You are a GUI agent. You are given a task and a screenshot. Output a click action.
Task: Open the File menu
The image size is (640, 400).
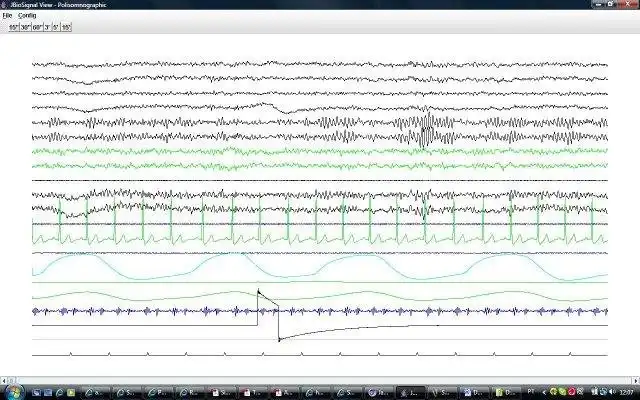[x=7, y=16]
